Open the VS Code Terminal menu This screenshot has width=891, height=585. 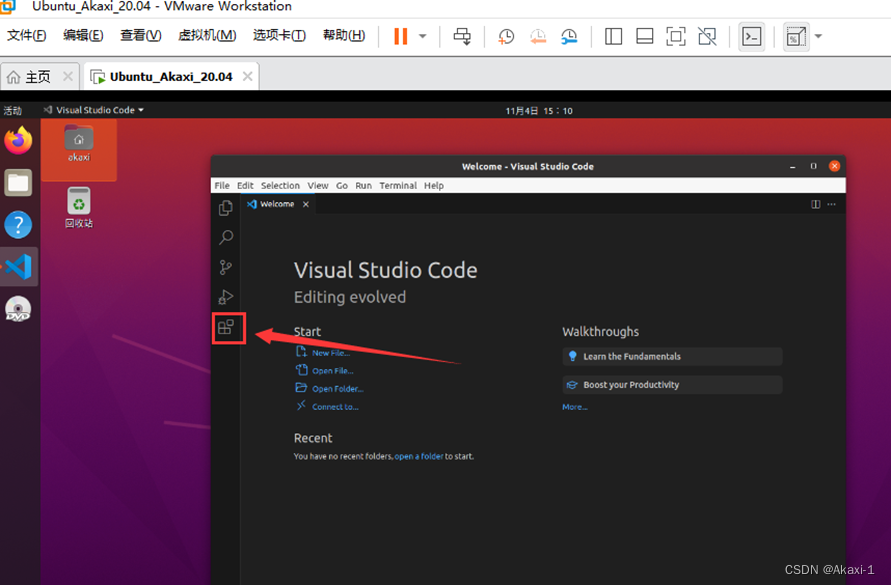[398, 185]
